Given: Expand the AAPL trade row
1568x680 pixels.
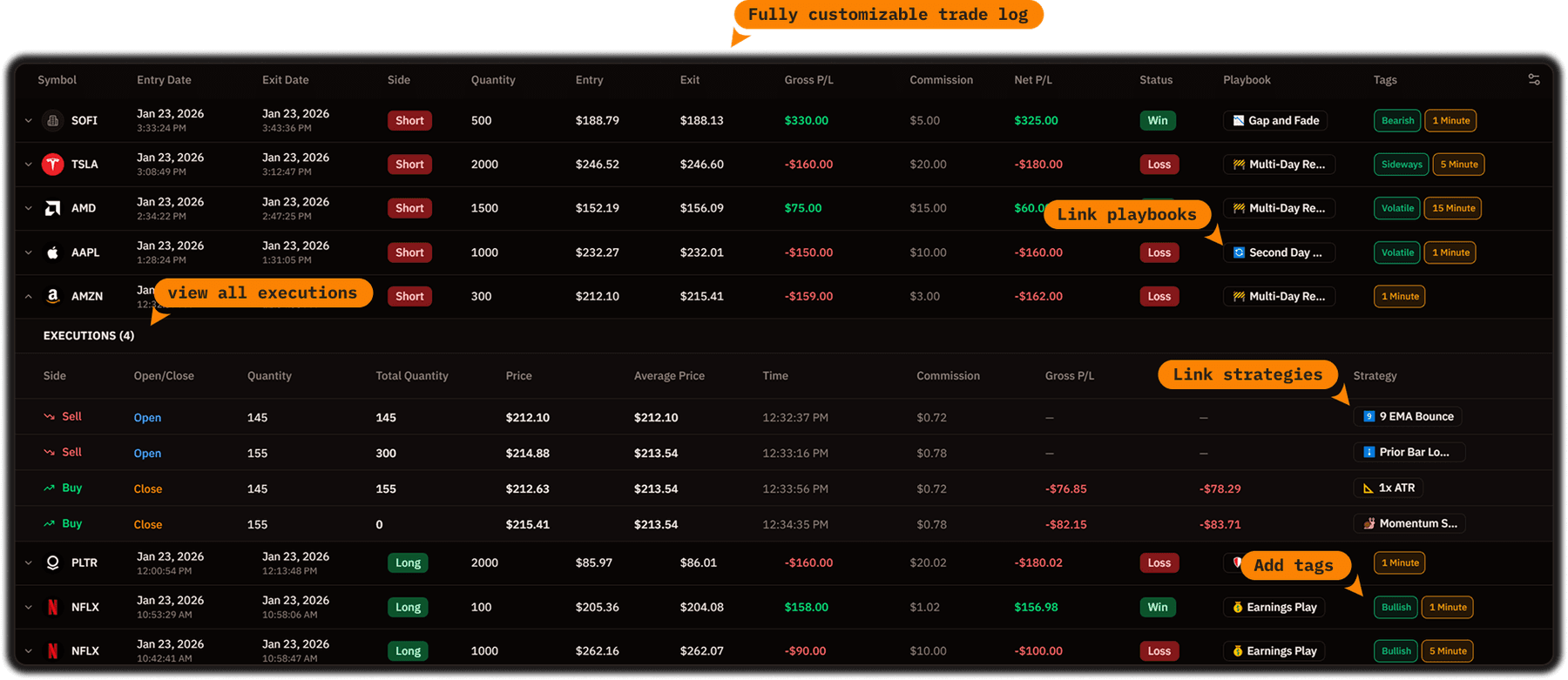Looking at the screenshot, I should coord(29,252).
